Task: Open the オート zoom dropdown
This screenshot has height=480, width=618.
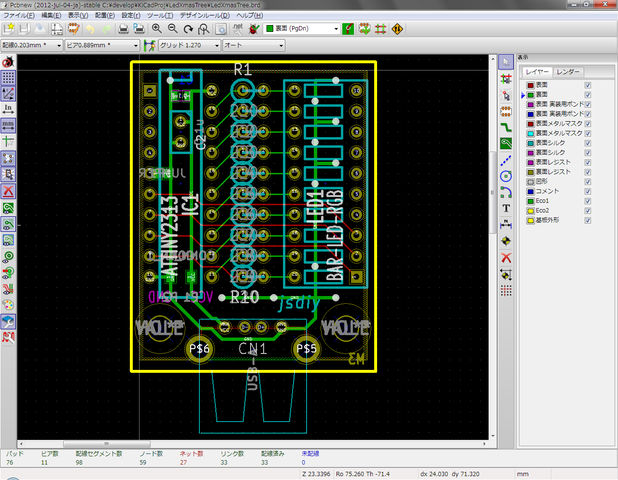Action: [x=253, y=45]
